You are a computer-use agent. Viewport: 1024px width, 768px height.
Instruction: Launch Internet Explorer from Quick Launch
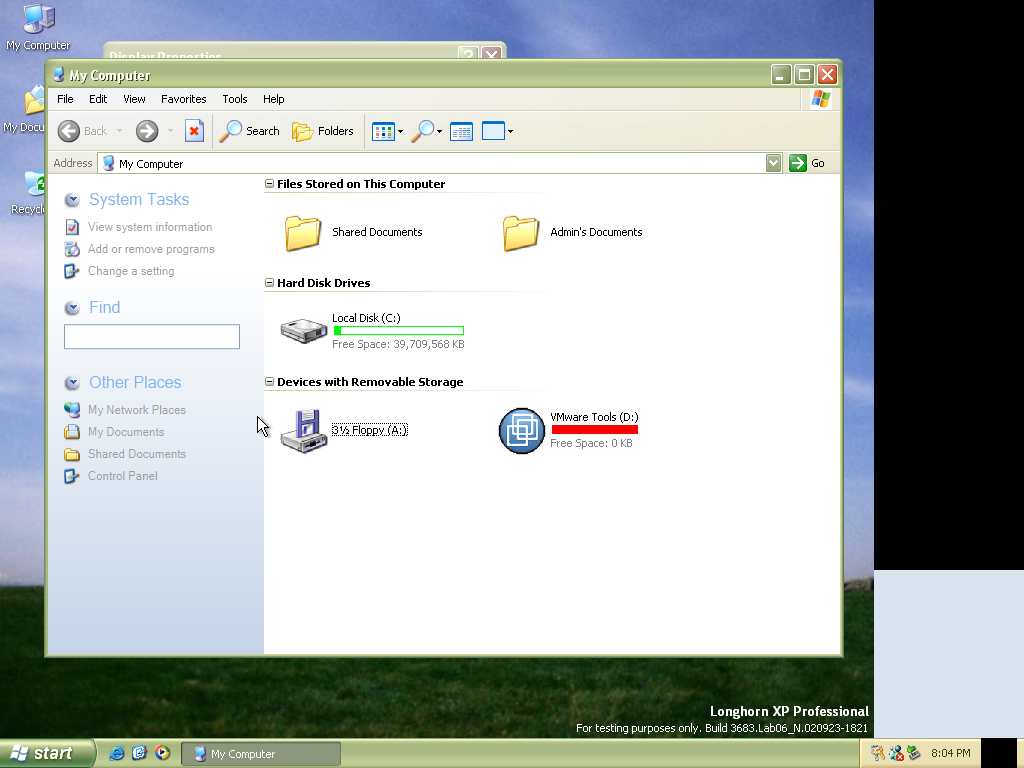point(117,753)
